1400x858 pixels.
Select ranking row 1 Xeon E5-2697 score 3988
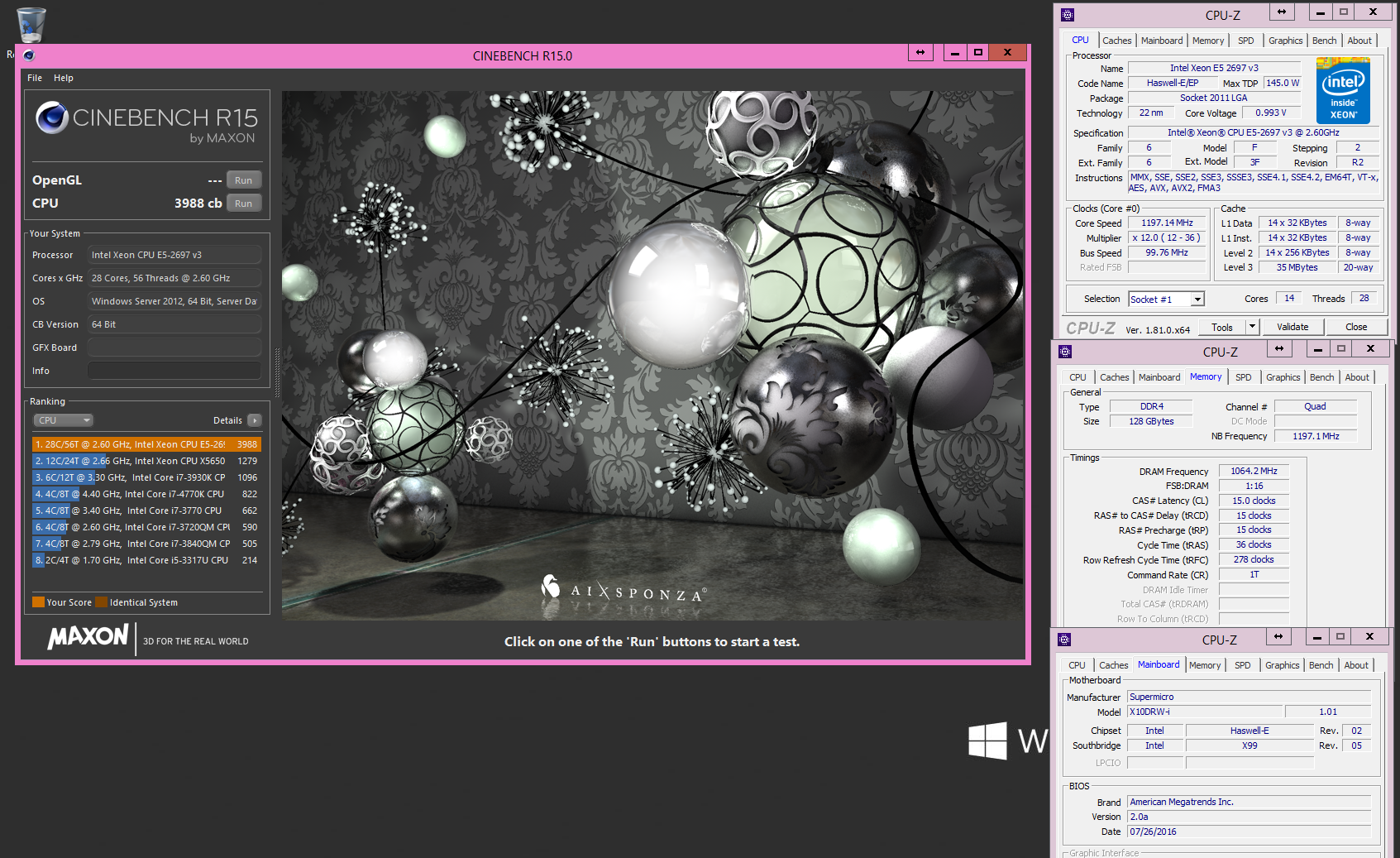coord(147,444)
